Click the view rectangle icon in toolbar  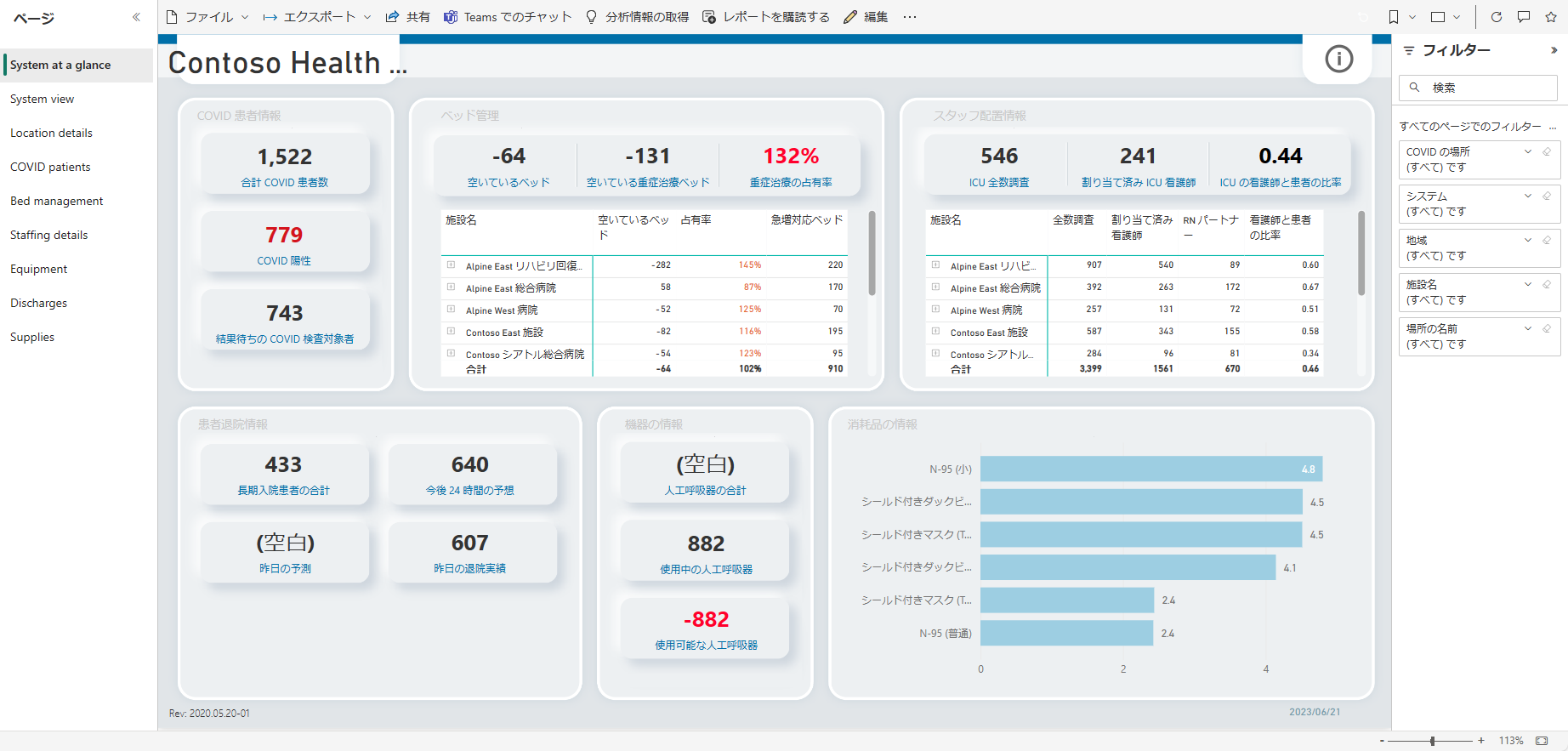pos(1438,17)
